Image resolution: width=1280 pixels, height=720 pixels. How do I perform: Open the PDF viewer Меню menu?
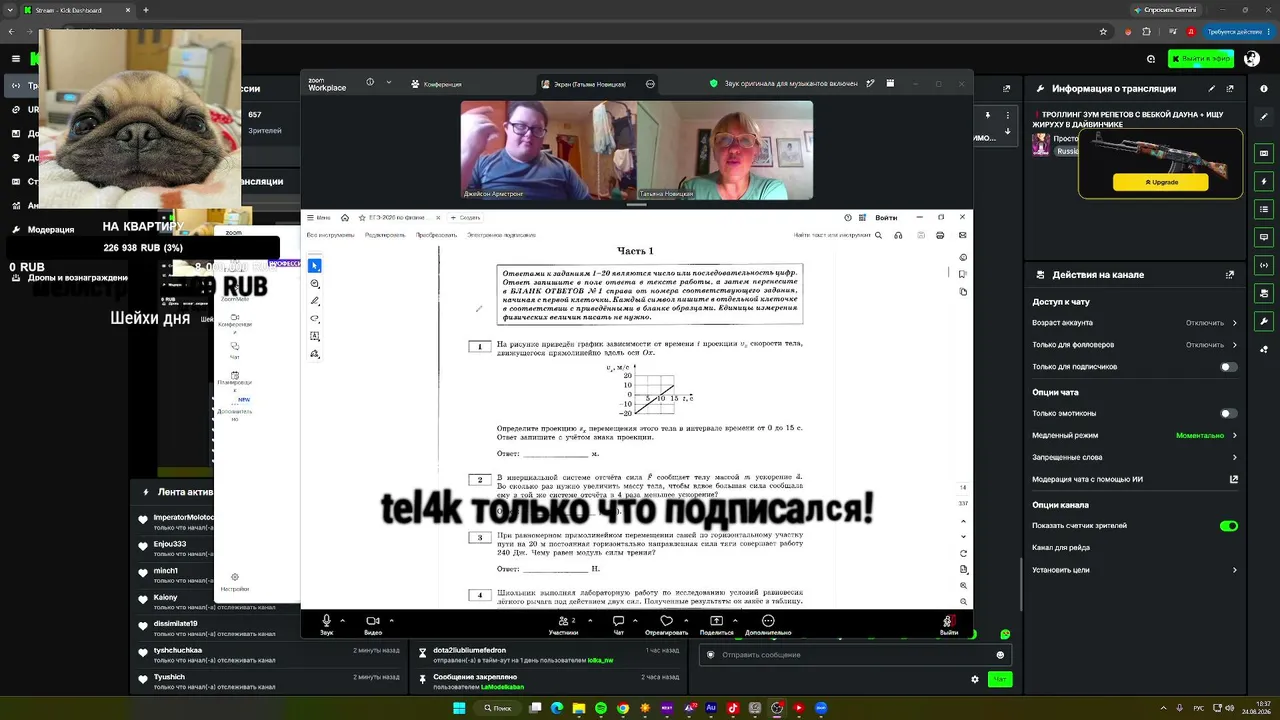319,217
